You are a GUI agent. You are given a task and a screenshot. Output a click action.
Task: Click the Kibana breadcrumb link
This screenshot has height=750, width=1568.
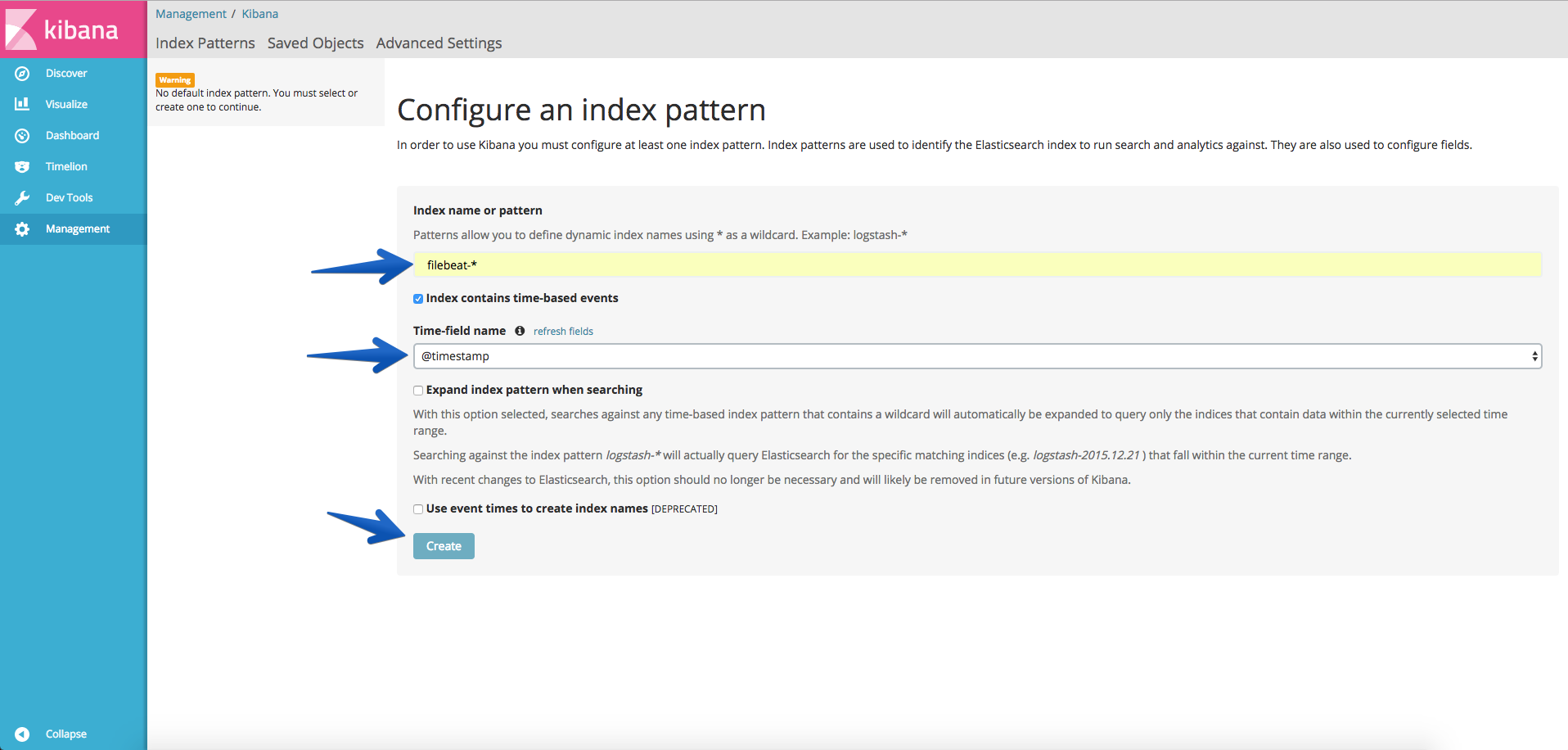click(260, 14)
